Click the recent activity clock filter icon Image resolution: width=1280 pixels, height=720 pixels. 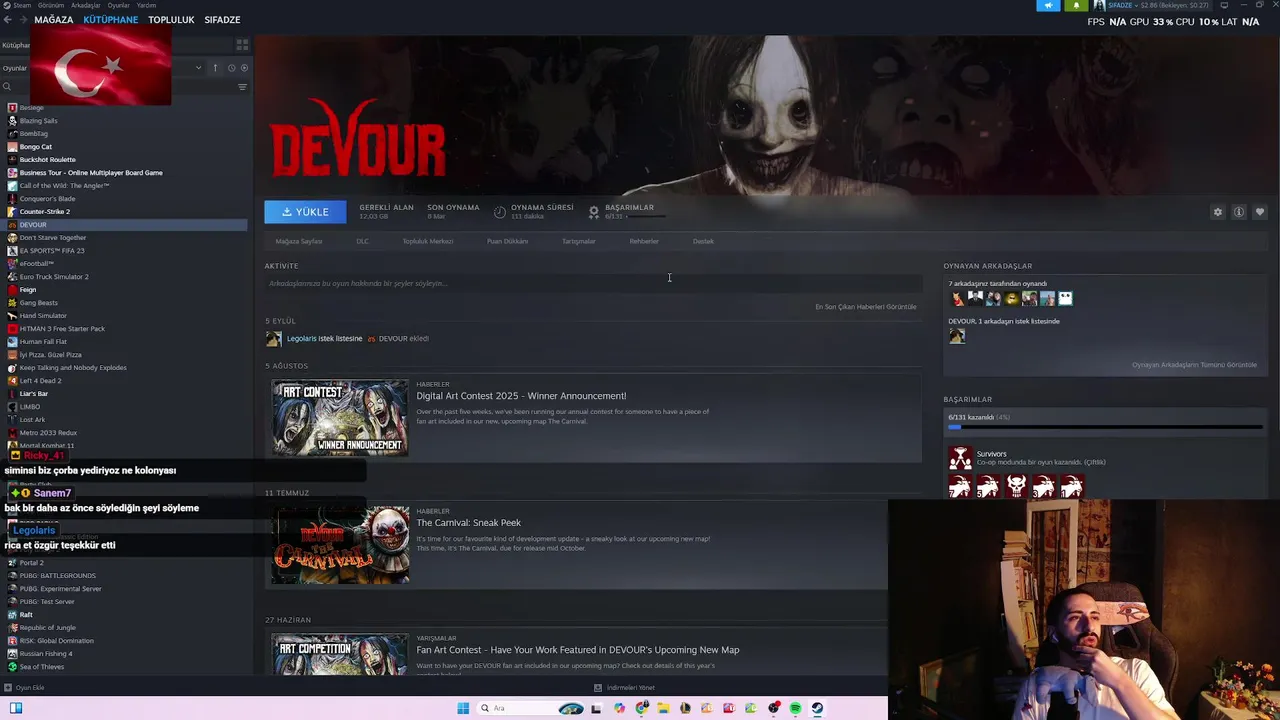click(x=231, y=68)
